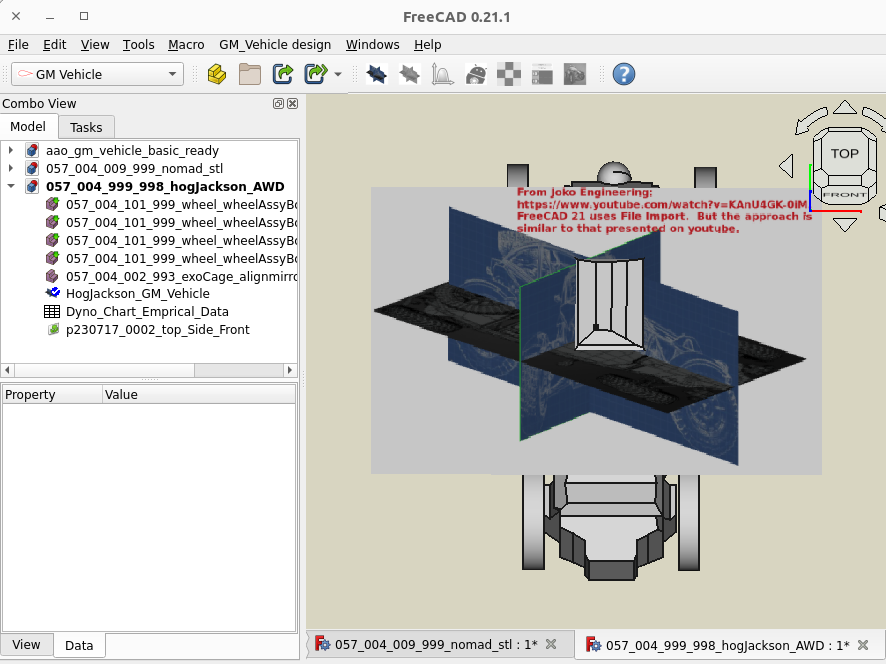Click the android robot toolbar icon
886x664 pixels.
[477, 74]
